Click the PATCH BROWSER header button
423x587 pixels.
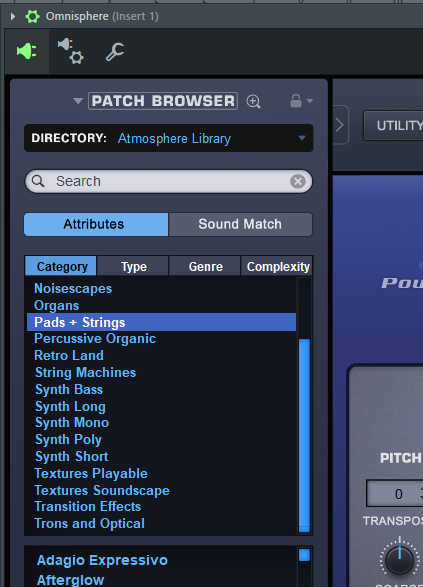pos(163,101)
